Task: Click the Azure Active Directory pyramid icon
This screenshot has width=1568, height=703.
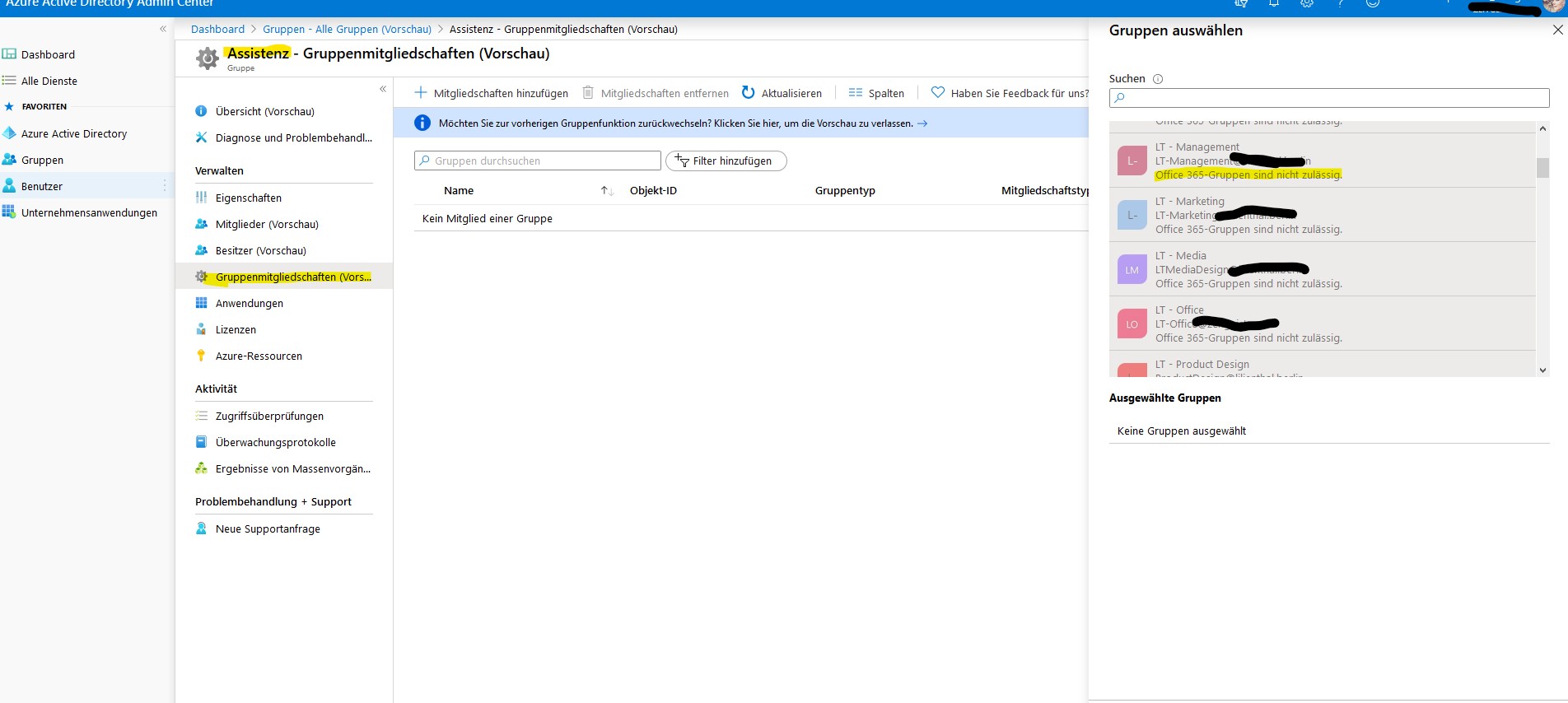Action: pyautogui.click(x=9, y=133)
